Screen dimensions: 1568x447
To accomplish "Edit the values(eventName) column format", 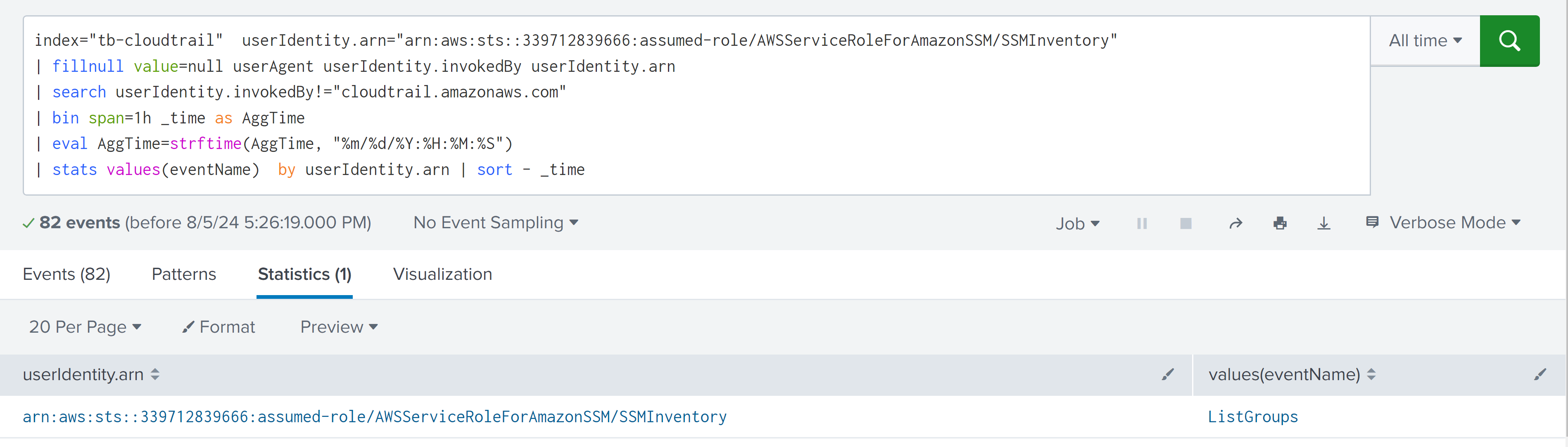I will point(1539,375).
